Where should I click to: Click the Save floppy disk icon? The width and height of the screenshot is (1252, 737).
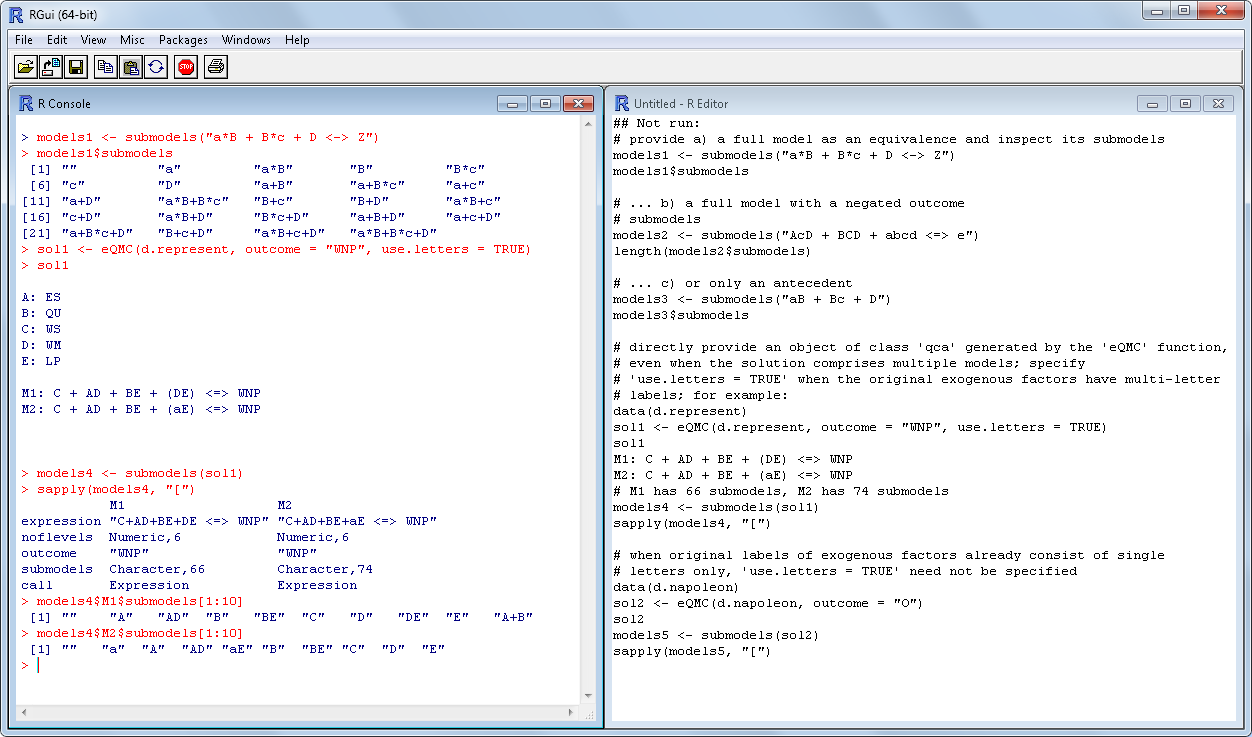pyautogui.click(x=76, y=67)
